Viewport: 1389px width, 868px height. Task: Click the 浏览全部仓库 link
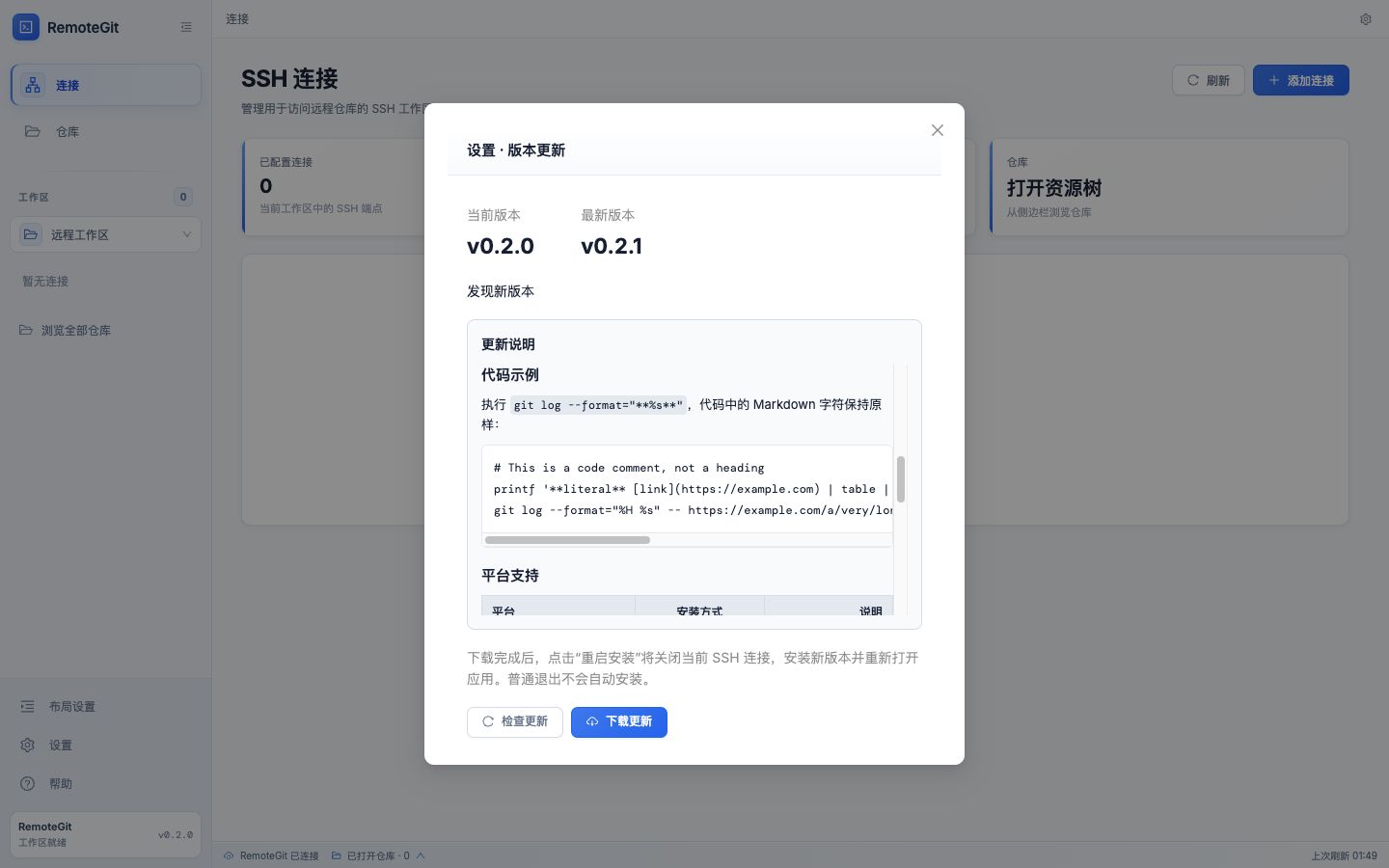point(66,330)
